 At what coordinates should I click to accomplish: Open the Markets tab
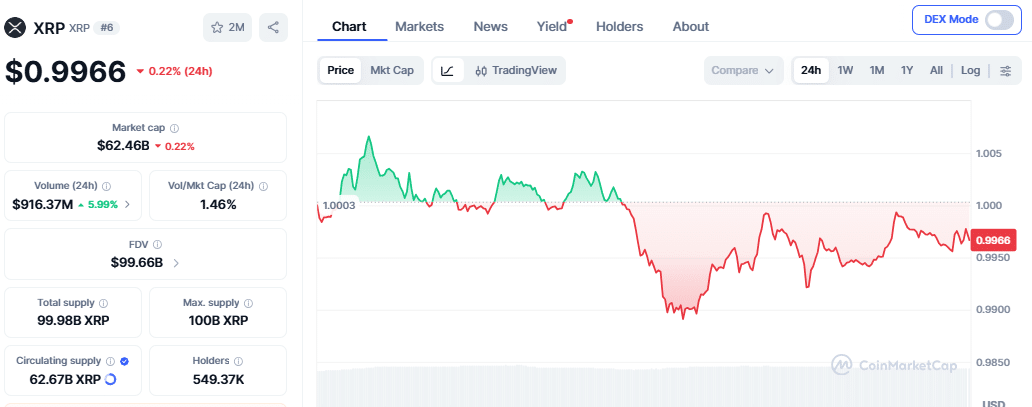419,27
